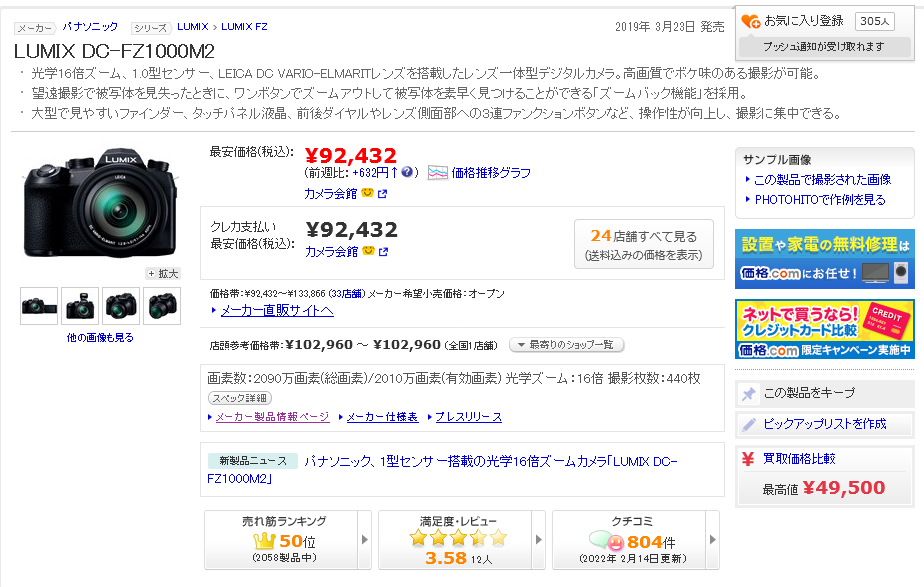Click ピックアップリストを作成 link
Viewport: 924px width, 587px height.
(824, 424)
